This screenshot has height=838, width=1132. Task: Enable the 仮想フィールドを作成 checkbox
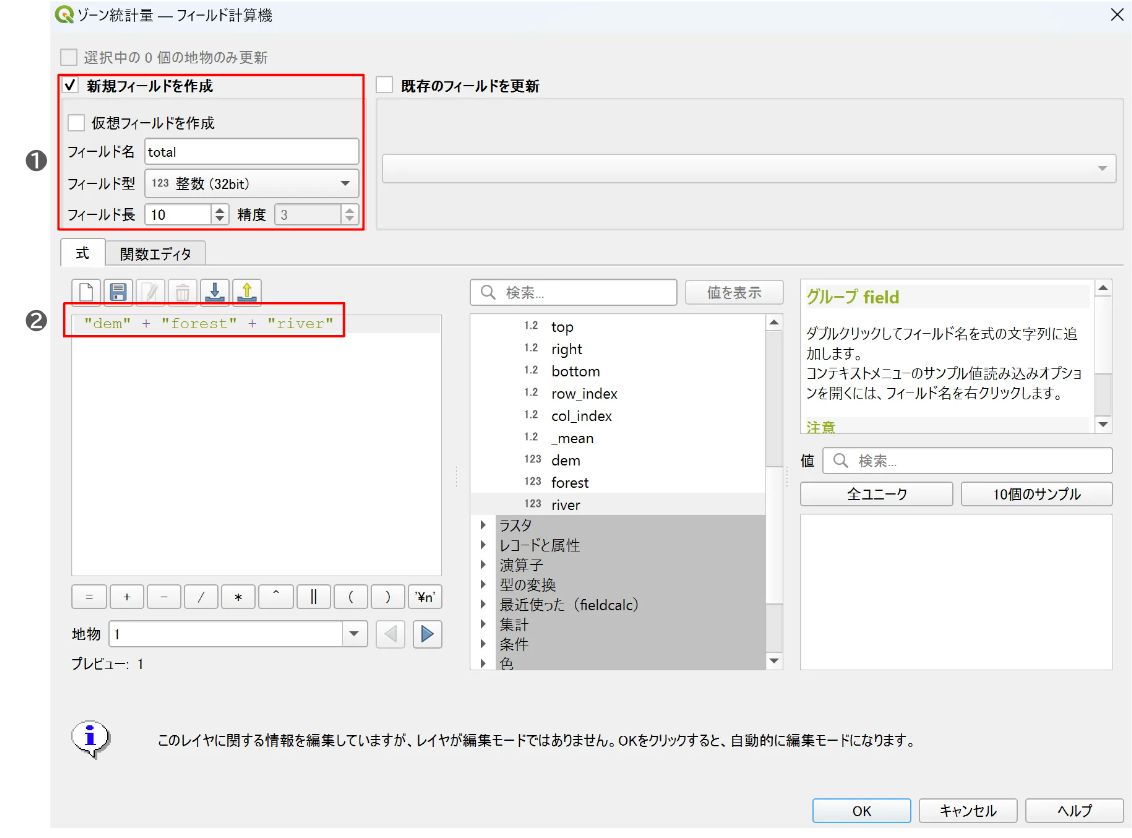pos(76,123)
